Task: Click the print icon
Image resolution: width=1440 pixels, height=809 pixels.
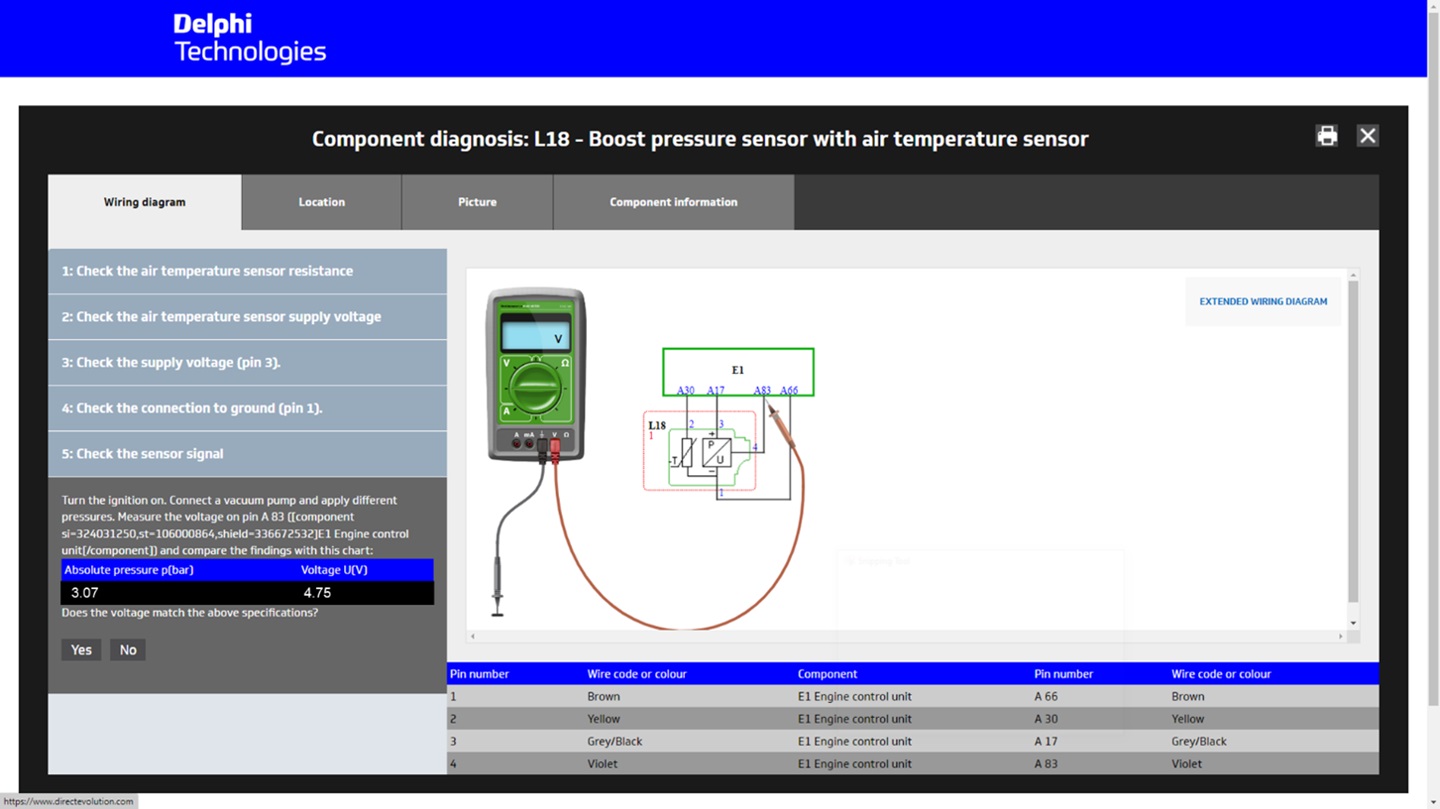Action: [x=1326, y=136]
